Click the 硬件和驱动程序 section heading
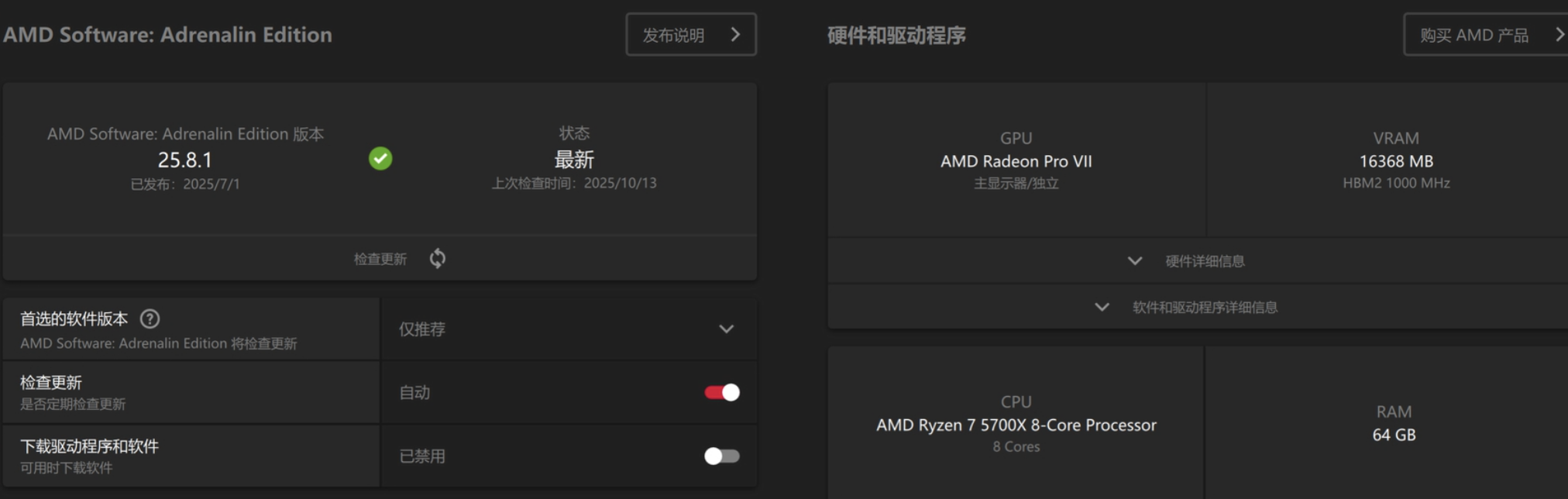The image size is (1568, 499). click(x=896, y=36)
